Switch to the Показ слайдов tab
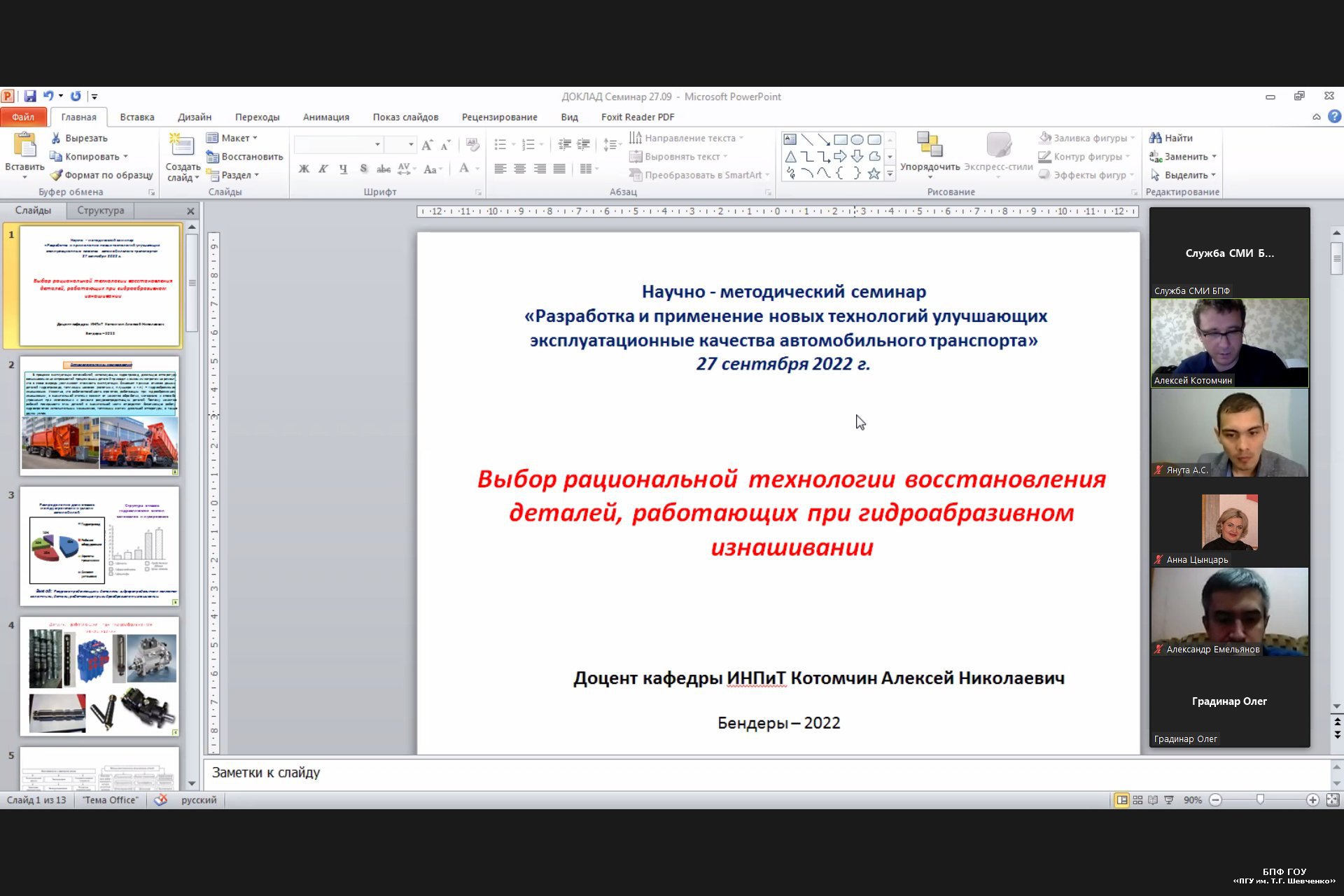Viewport: 1344px width, 896px height. tap(405, 117)
